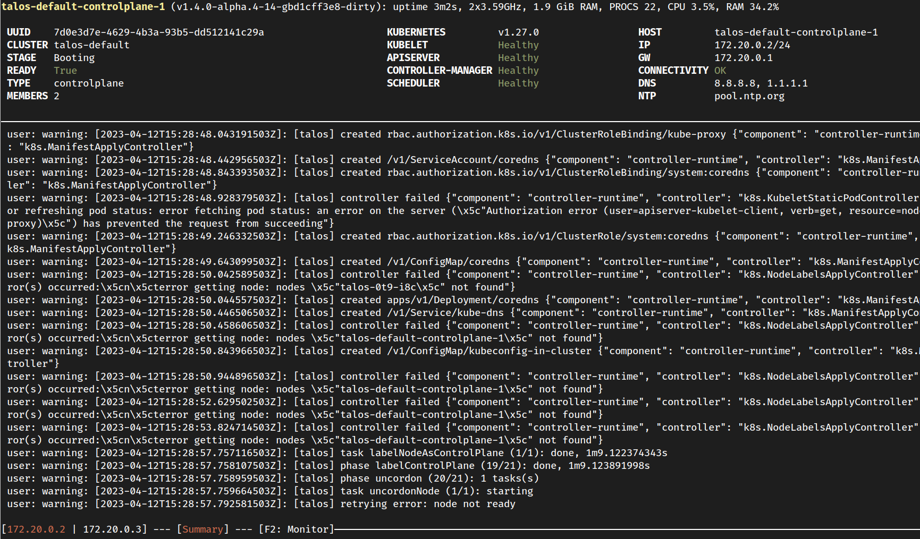The image size is (920, 539).
Task: Click the GW value 172.20.0.1
Action: coord(743,58)
